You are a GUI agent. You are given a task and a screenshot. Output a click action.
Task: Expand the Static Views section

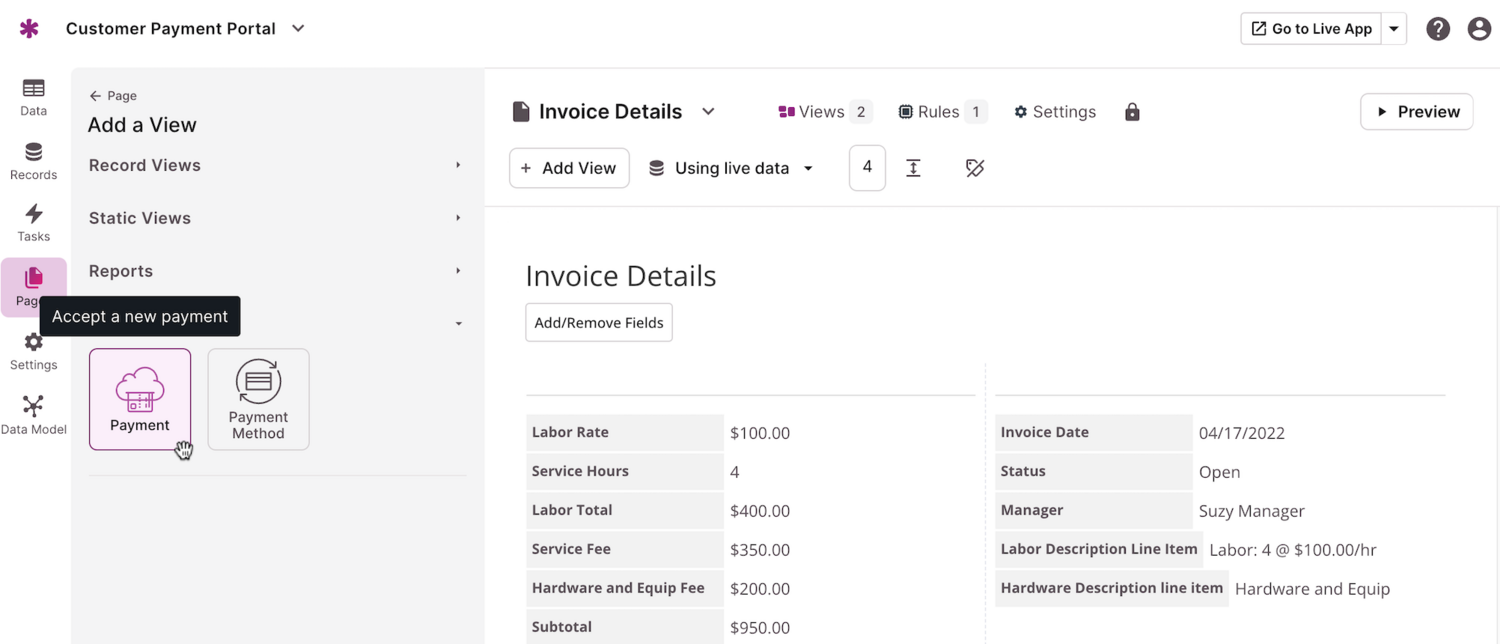click(273, 217)
